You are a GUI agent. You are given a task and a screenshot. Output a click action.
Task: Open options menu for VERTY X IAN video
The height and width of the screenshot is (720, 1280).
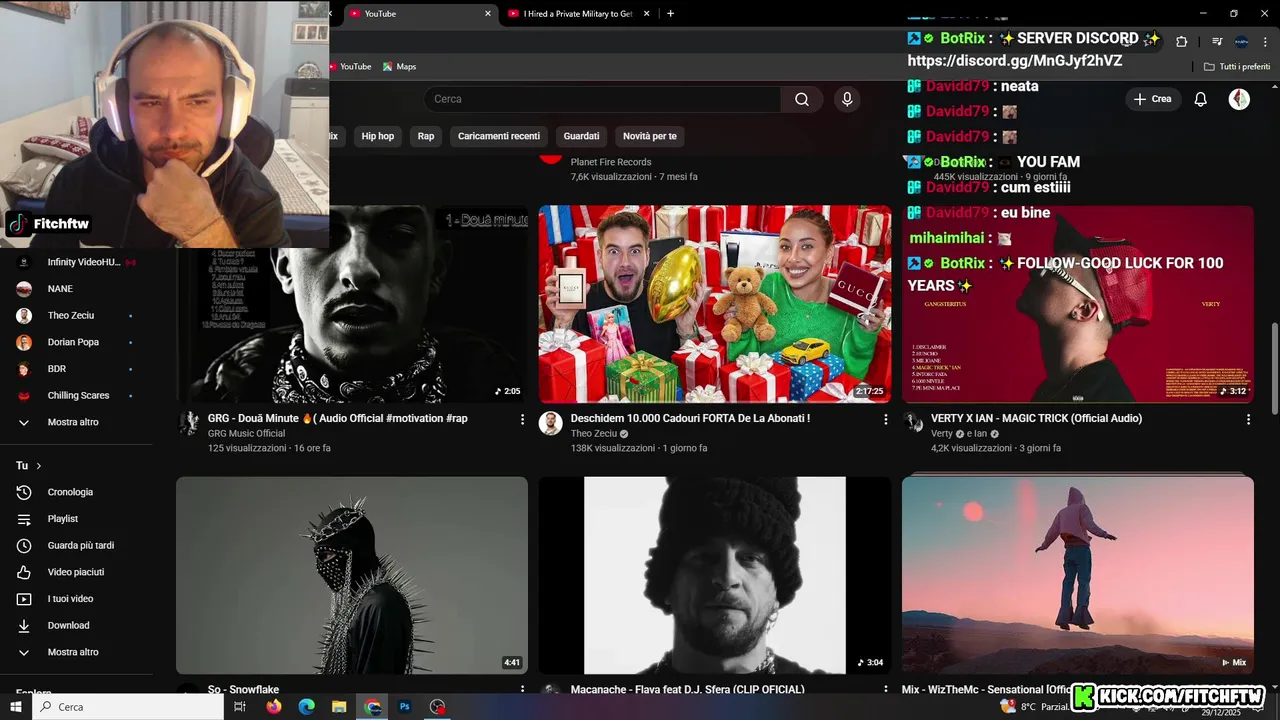tap(1248, 420)
